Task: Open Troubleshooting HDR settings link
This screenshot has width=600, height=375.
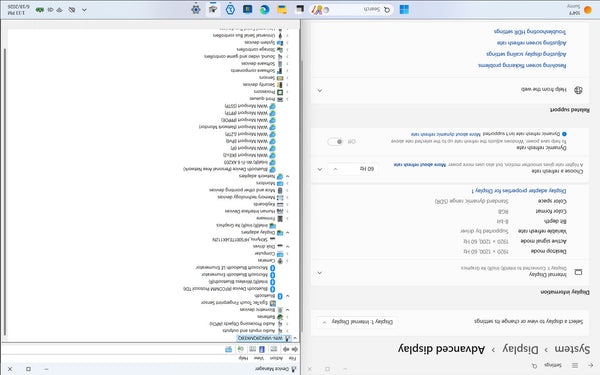Action: click(x=530, y=31)
